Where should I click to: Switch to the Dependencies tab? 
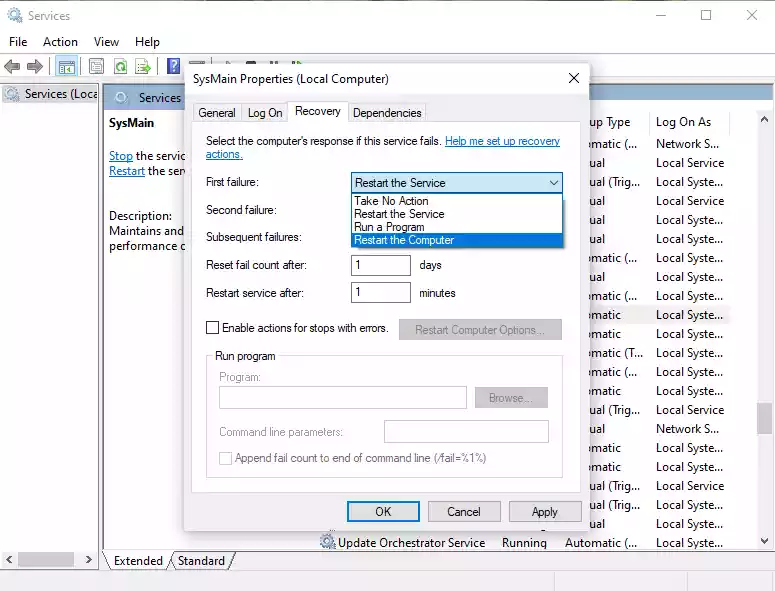[x=387, y=113]
